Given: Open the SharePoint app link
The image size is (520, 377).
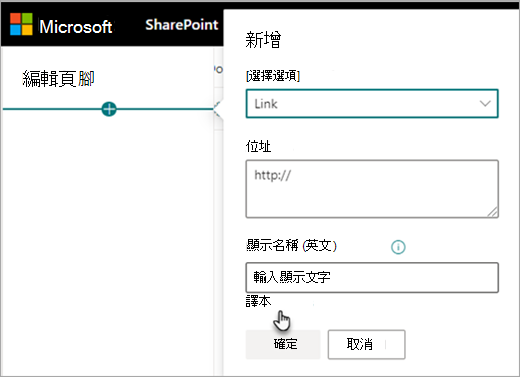Looking at the screenshot, I should tap(182, 25).
